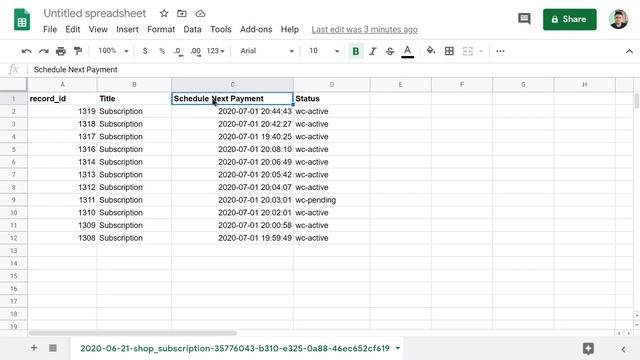Image resolution: width=640 pixels, height=360 pixels.
Task: Open the 123 number format dropdown
Action: coord(216,51)
